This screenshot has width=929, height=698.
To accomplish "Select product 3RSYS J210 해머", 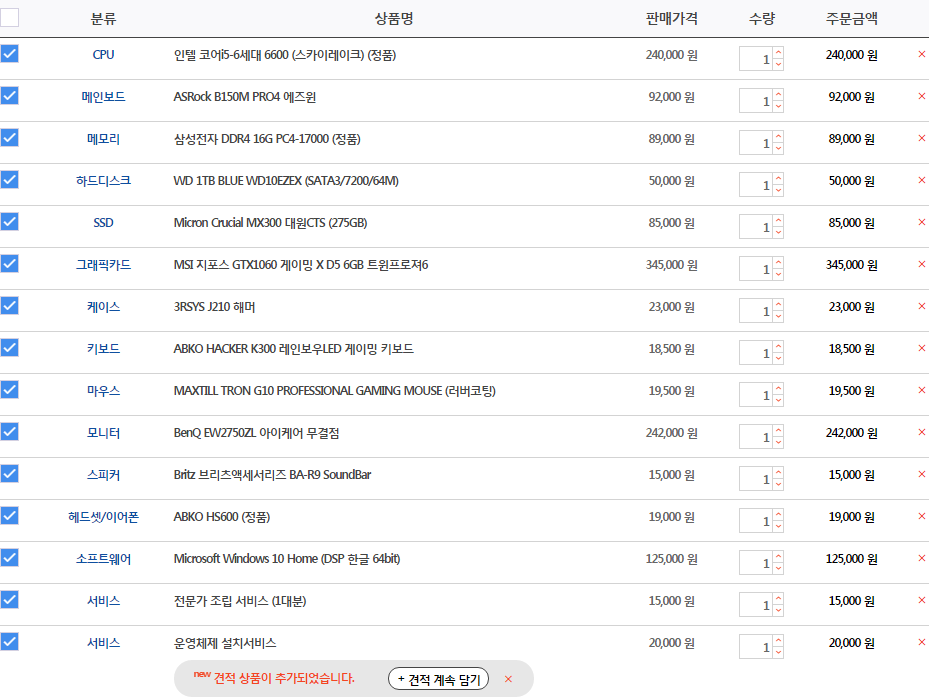I will tap(214, 307).
